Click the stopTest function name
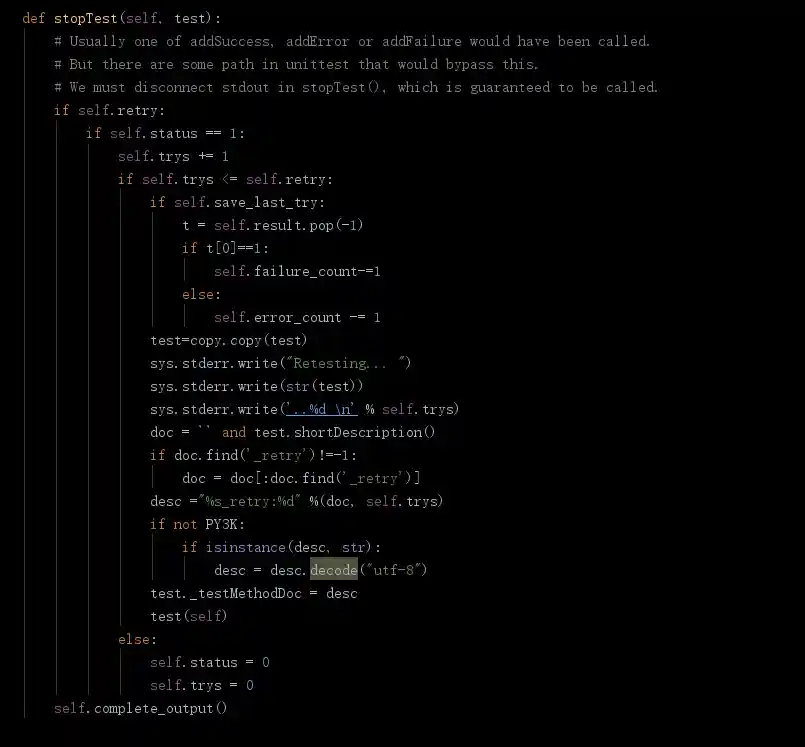Screen dimensions: 805x747 [x=85, y=19]
